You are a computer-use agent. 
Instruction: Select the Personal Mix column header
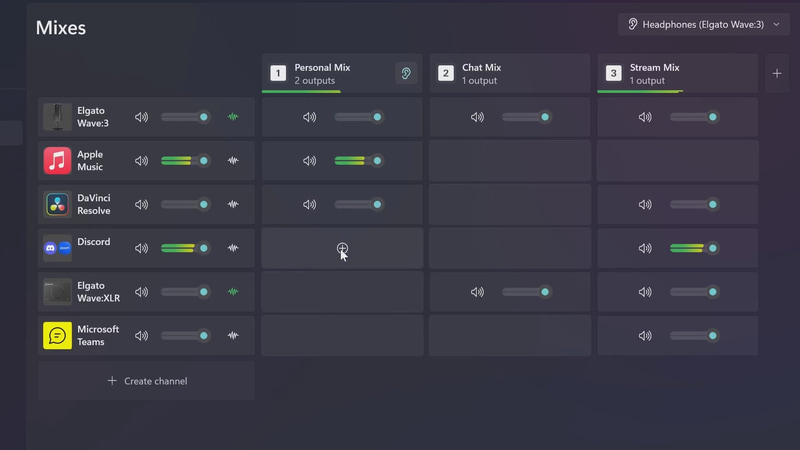pyautogui.click(x=342, y=73)
